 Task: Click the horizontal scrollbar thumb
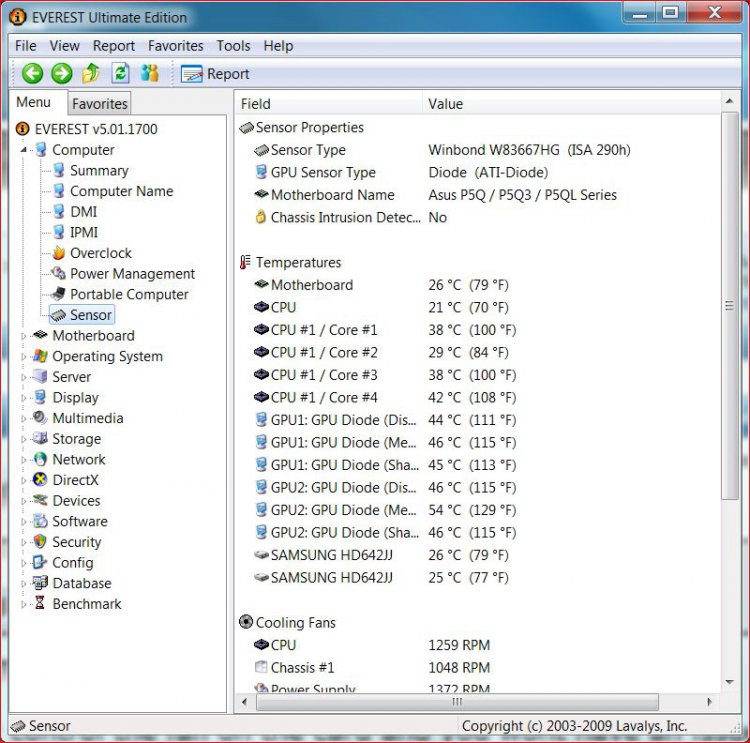[x=457, y=702]
